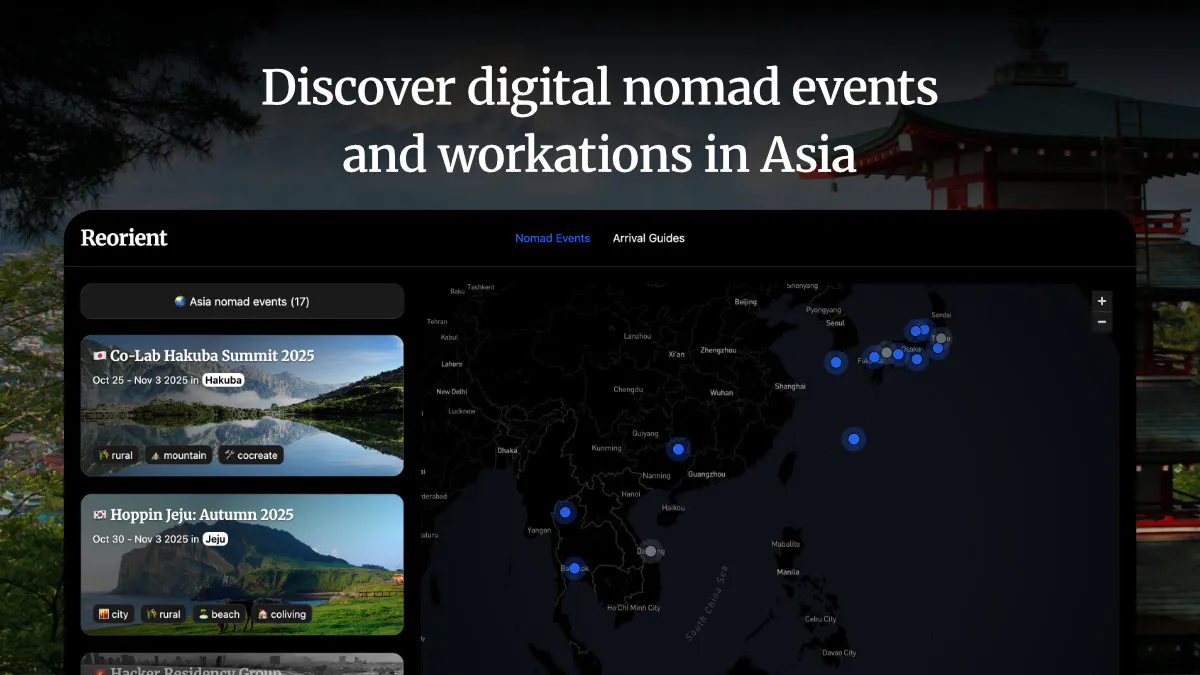Click the blue marker north of Yangon
Image resolution: width=1200 pixels, height=675 pixels.
[565, 512]
